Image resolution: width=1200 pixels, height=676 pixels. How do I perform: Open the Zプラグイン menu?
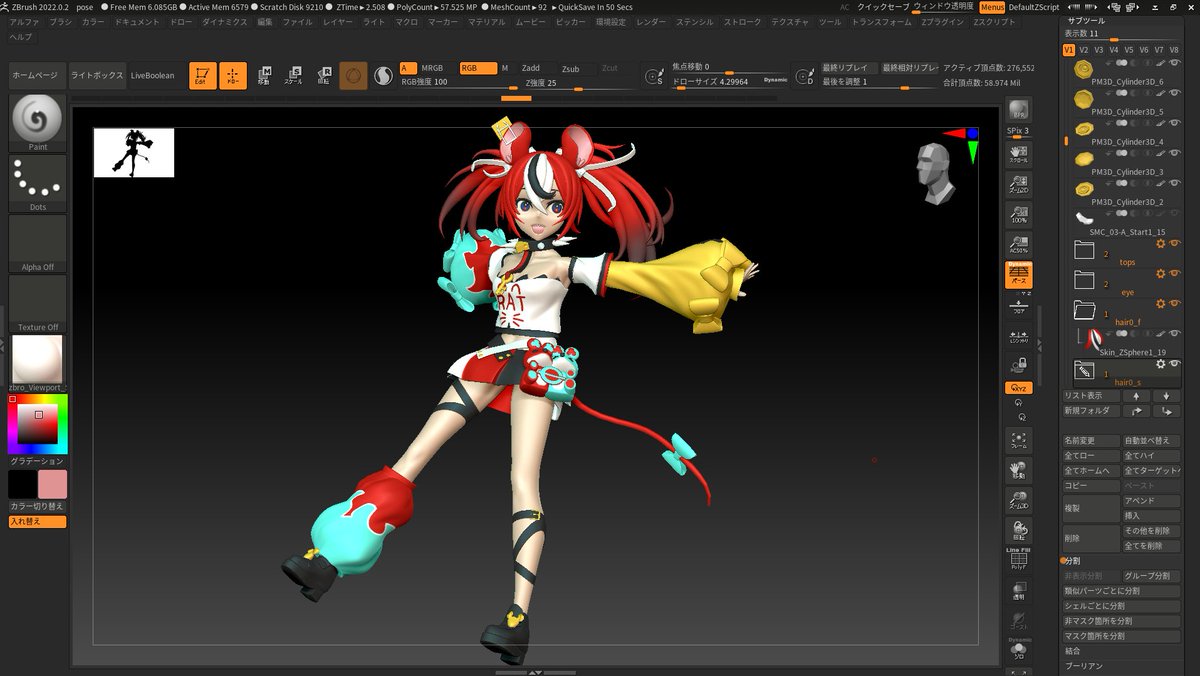point(942,21)
